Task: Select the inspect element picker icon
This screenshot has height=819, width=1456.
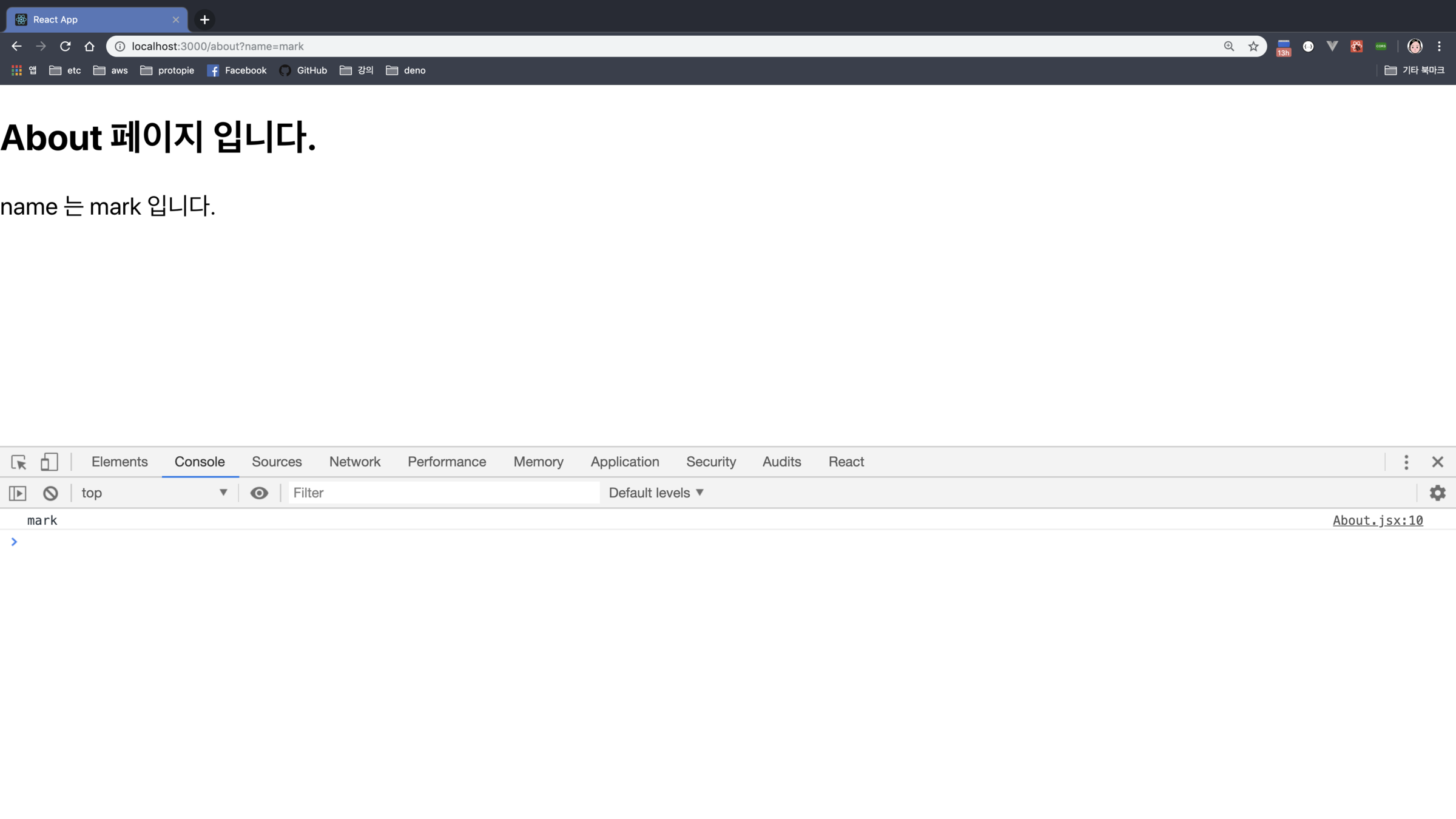Action: coord(19,462)
